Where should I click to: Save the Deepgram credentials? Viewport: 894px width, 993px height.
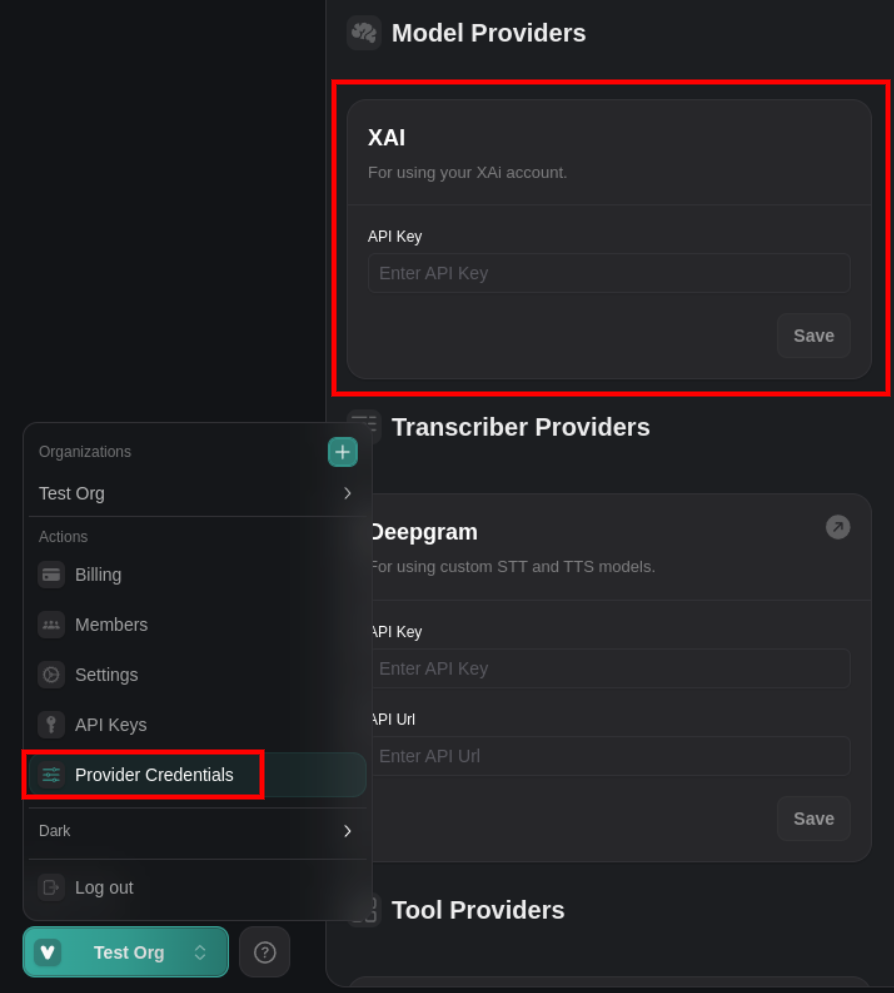(813, 819)
